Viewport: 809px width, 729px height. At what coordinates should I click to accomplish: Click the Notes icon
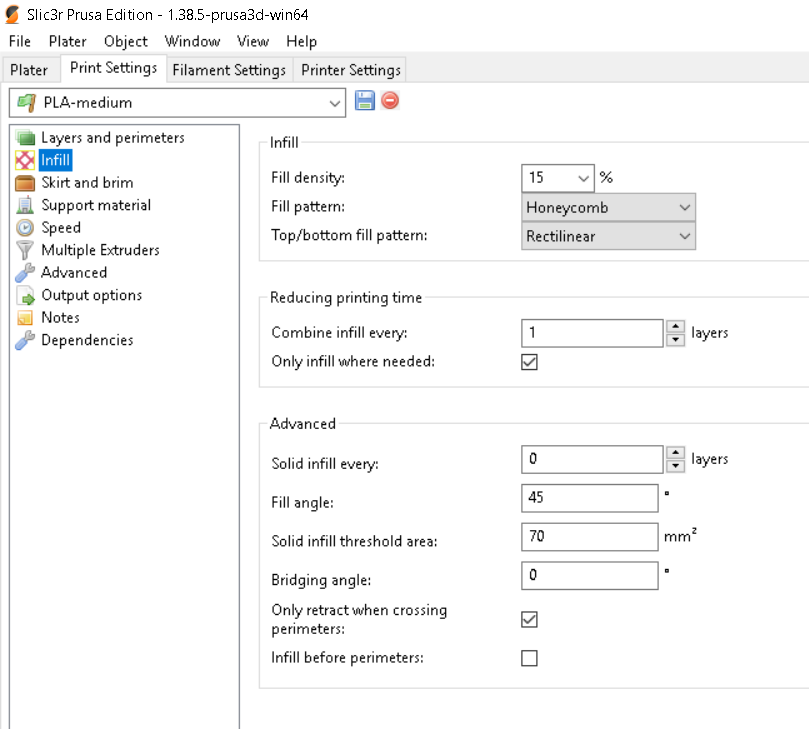click(x=25, y=318)
